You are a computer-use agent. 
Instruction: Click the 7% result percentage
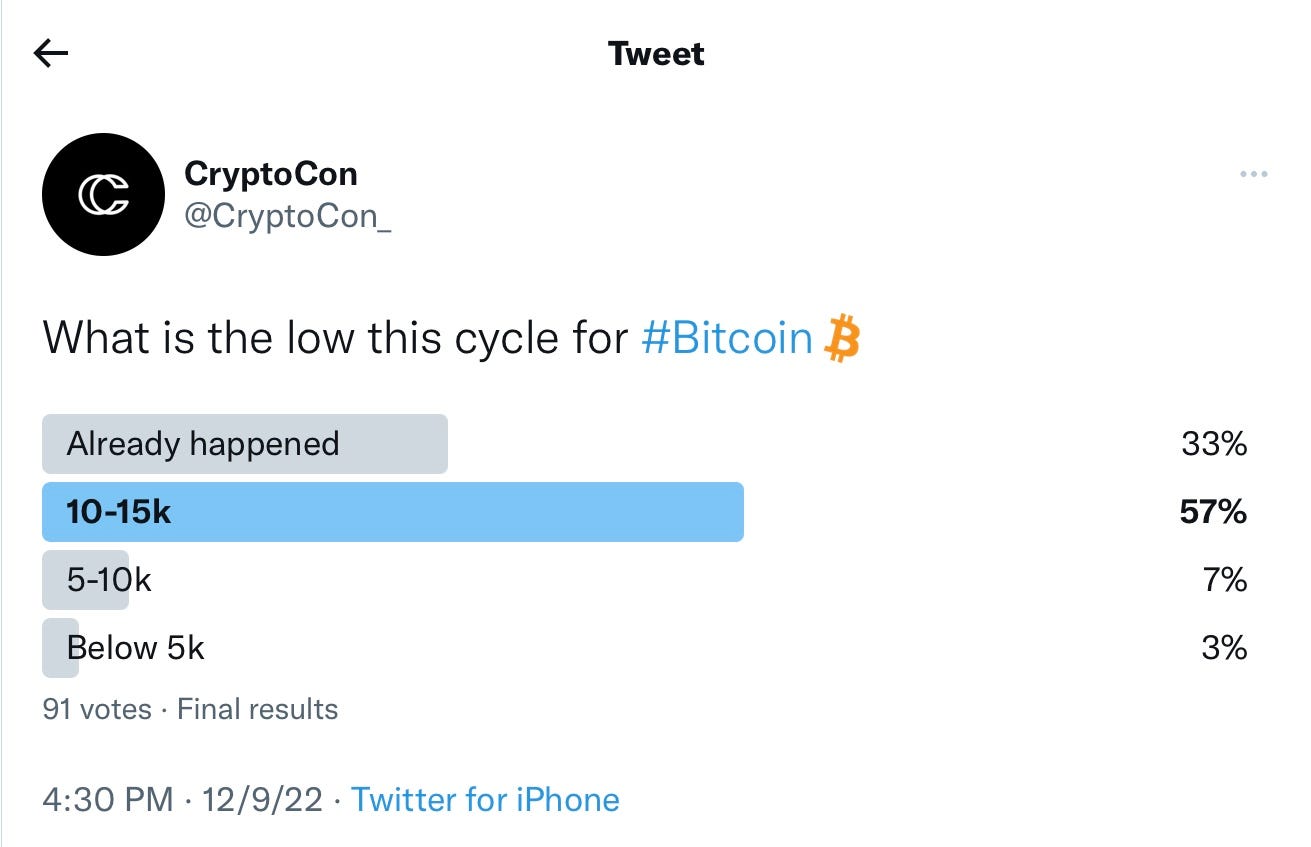tap(1226, 580)
